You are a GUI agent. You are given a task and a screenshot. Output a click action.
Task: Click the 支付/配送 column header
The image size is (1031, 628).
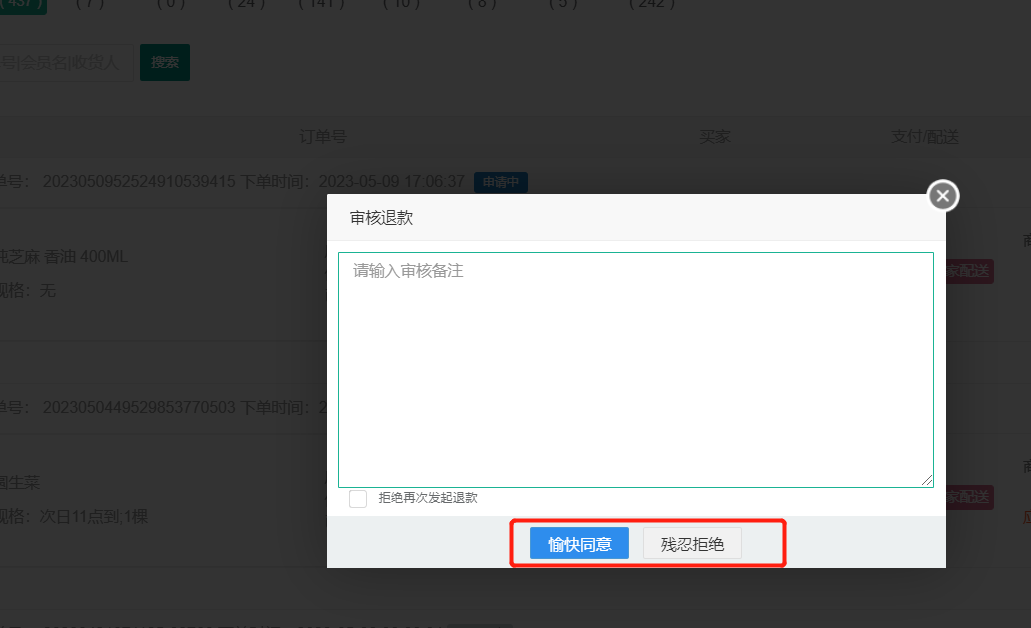click(925, 136)
